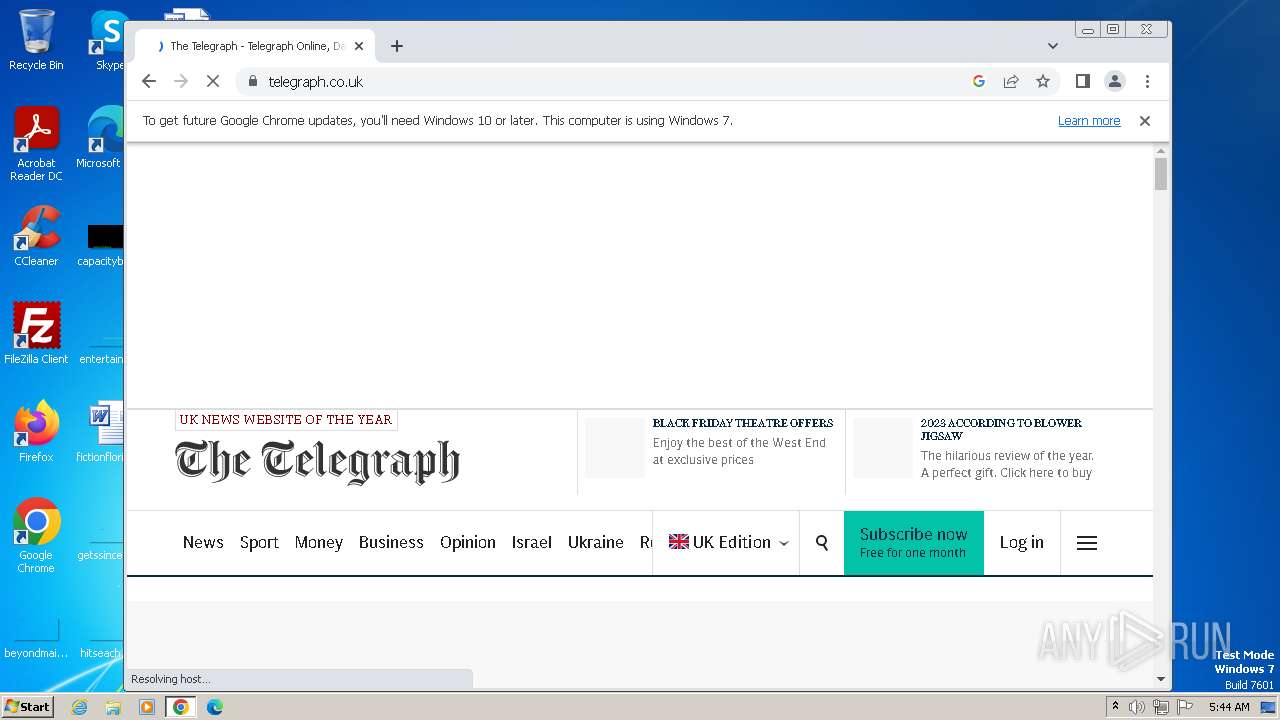
Task: Click the taskbar clock 5:44 AM
Action: point(1229,707)
